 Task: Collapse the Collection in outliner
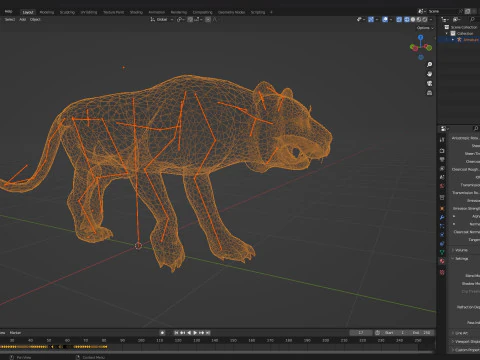tap(447, 33)
